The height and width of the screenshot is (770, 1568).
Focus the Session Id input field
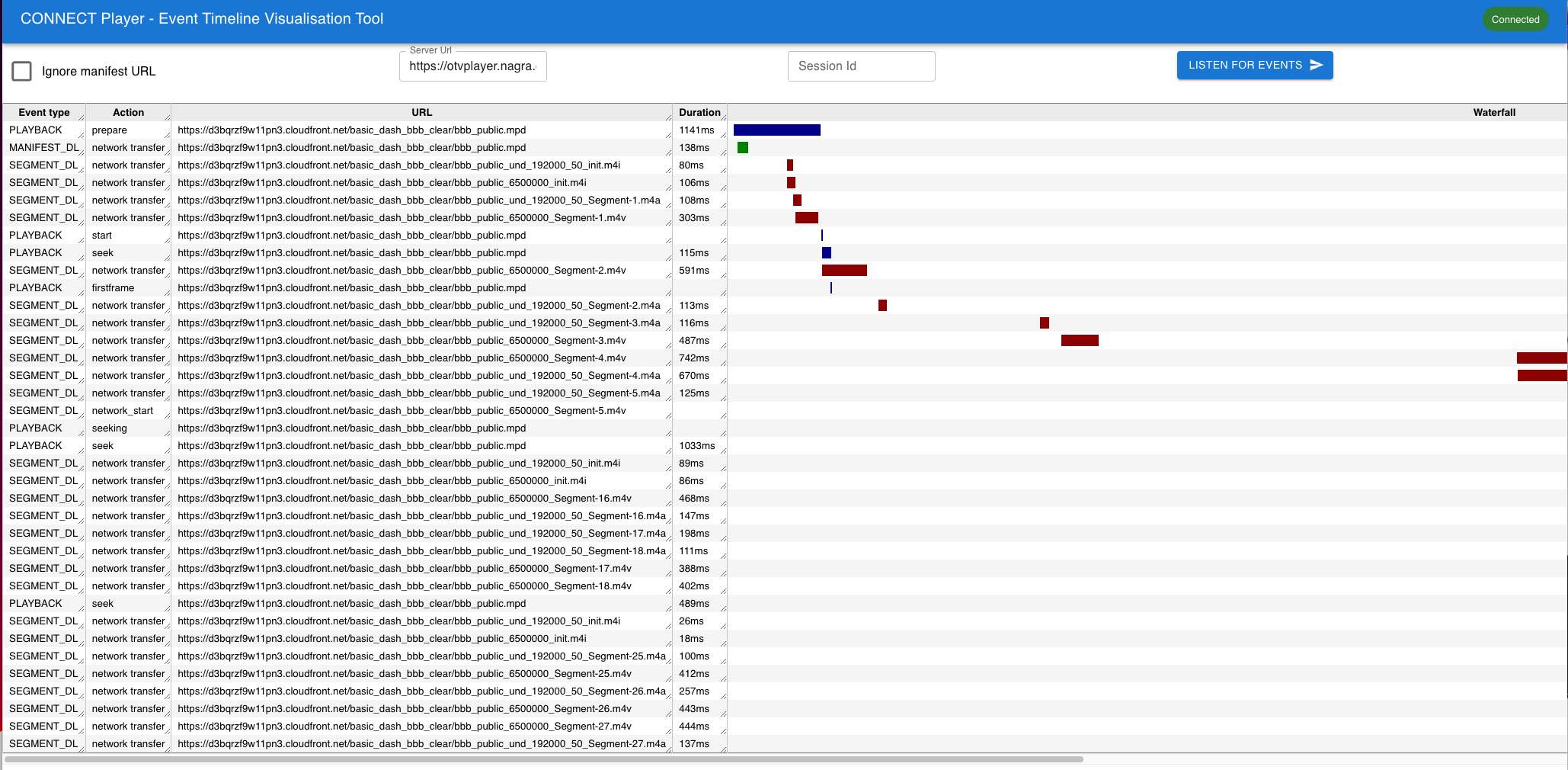click(x=861, y=66)
